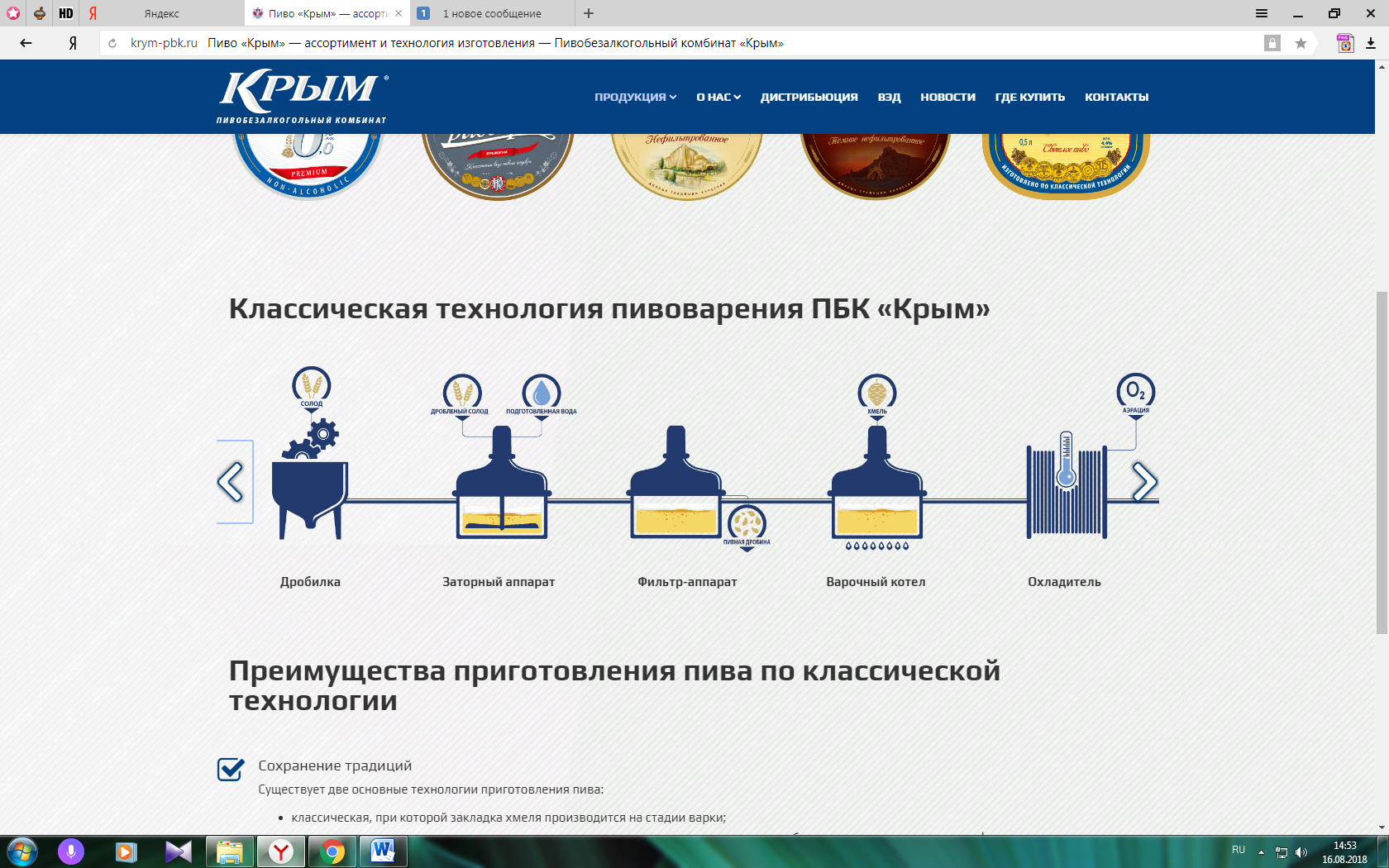This screenshot has height=868, width=1389.
Task: Open the Windows Start menu
Action: 21,851
